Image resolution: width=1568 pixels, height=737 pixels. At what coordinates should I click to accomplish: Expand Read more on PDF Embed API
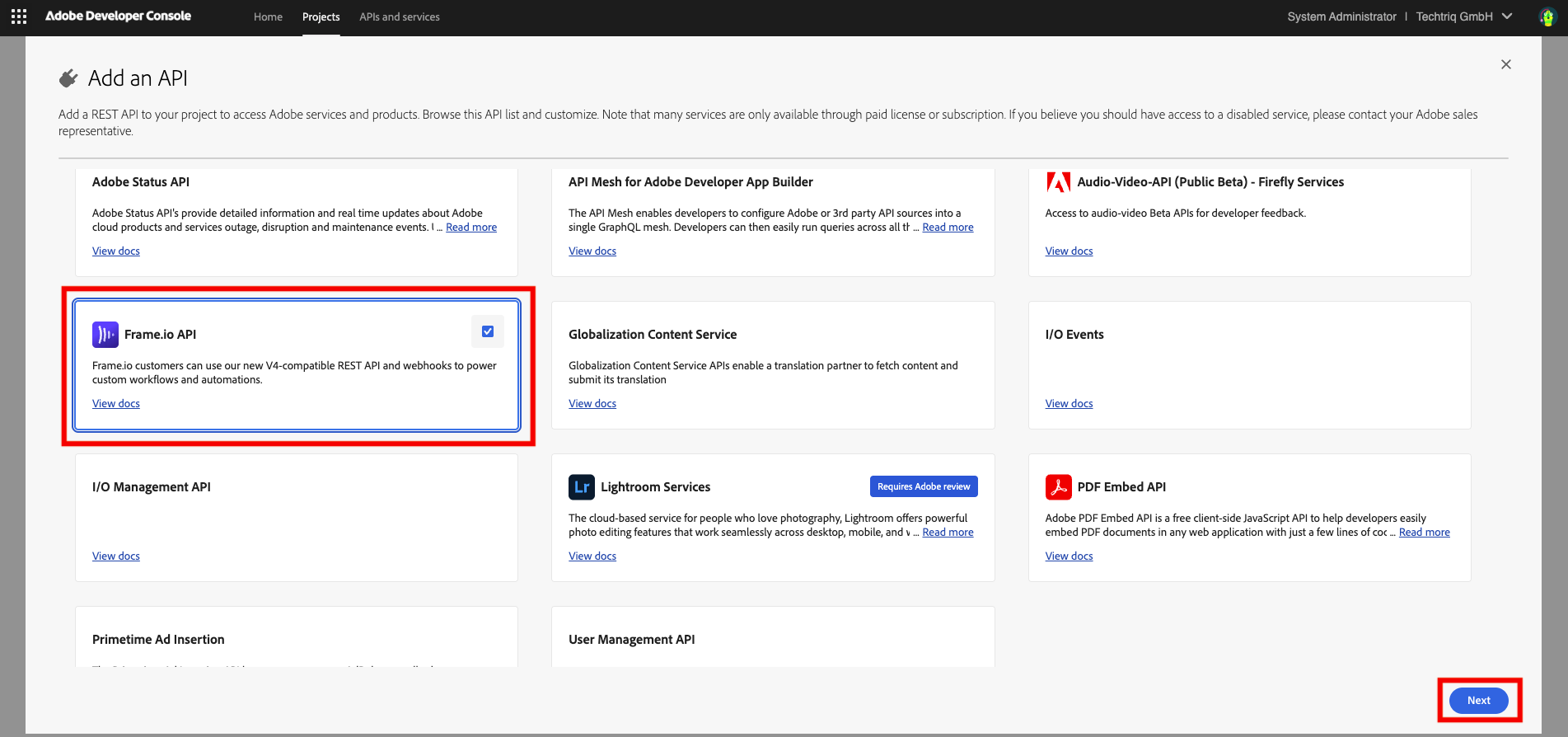(x=1424, y=533)
